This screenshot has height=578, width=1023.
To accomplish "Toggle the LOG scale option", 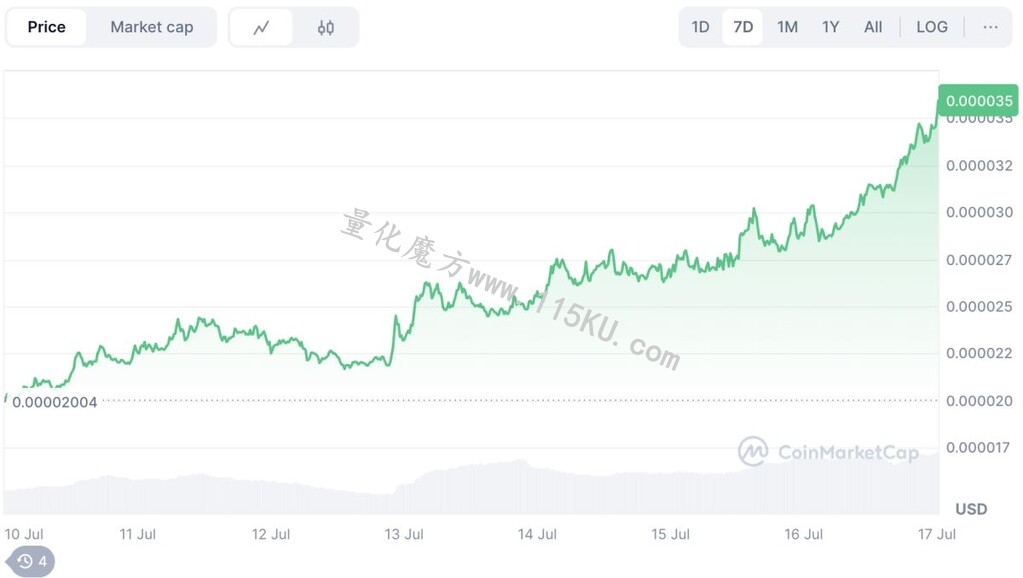I will click(932, 27).
